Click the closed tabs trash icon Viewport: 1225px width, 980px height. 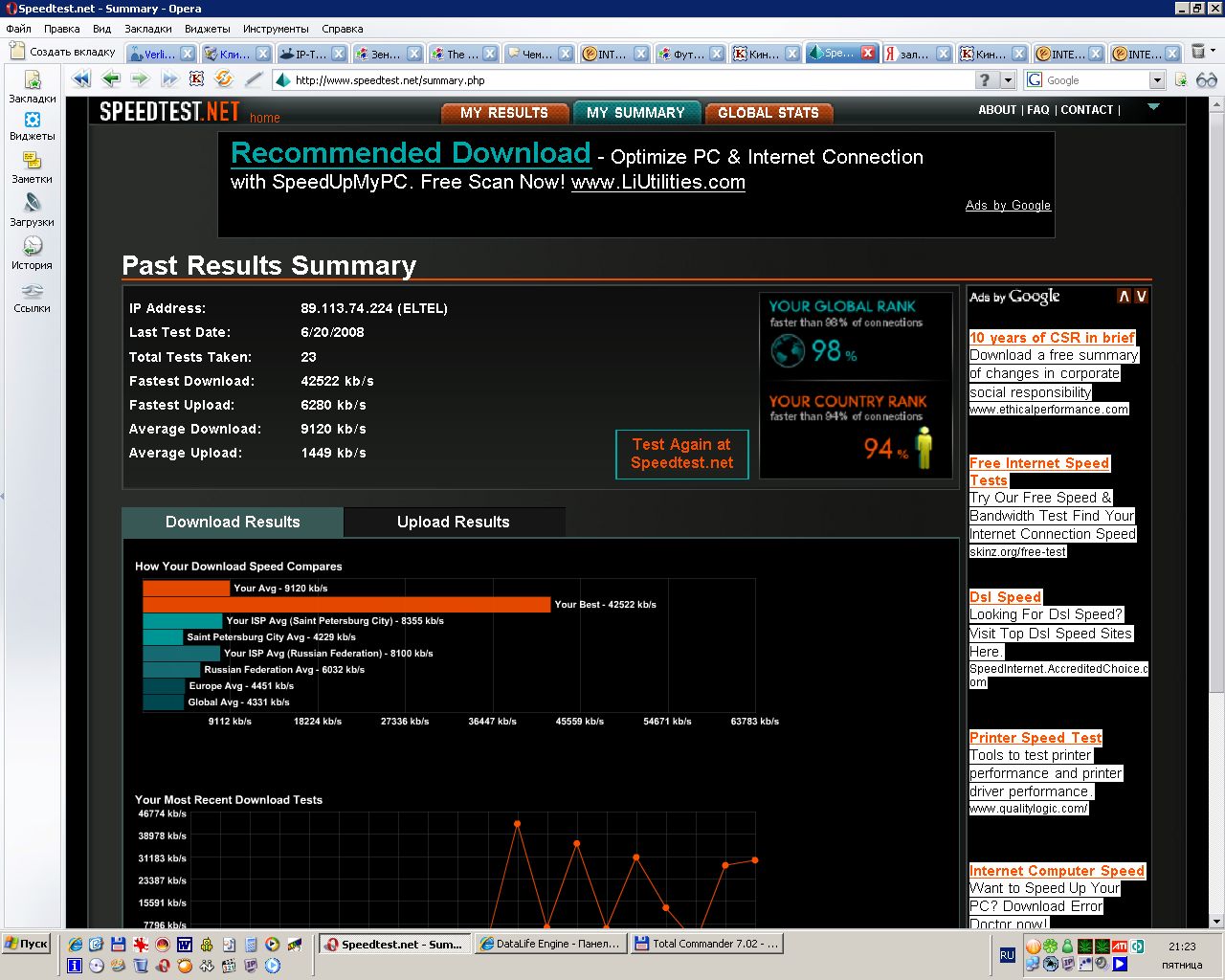[x=1198, y=51]
